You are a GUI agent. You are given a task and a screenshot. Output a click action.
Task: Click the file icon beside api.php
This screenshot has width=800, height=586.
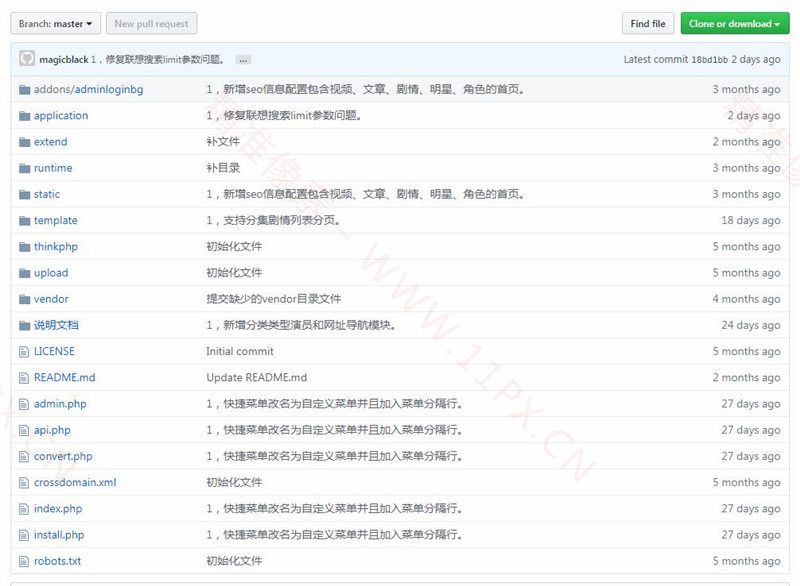click(24, 430)
